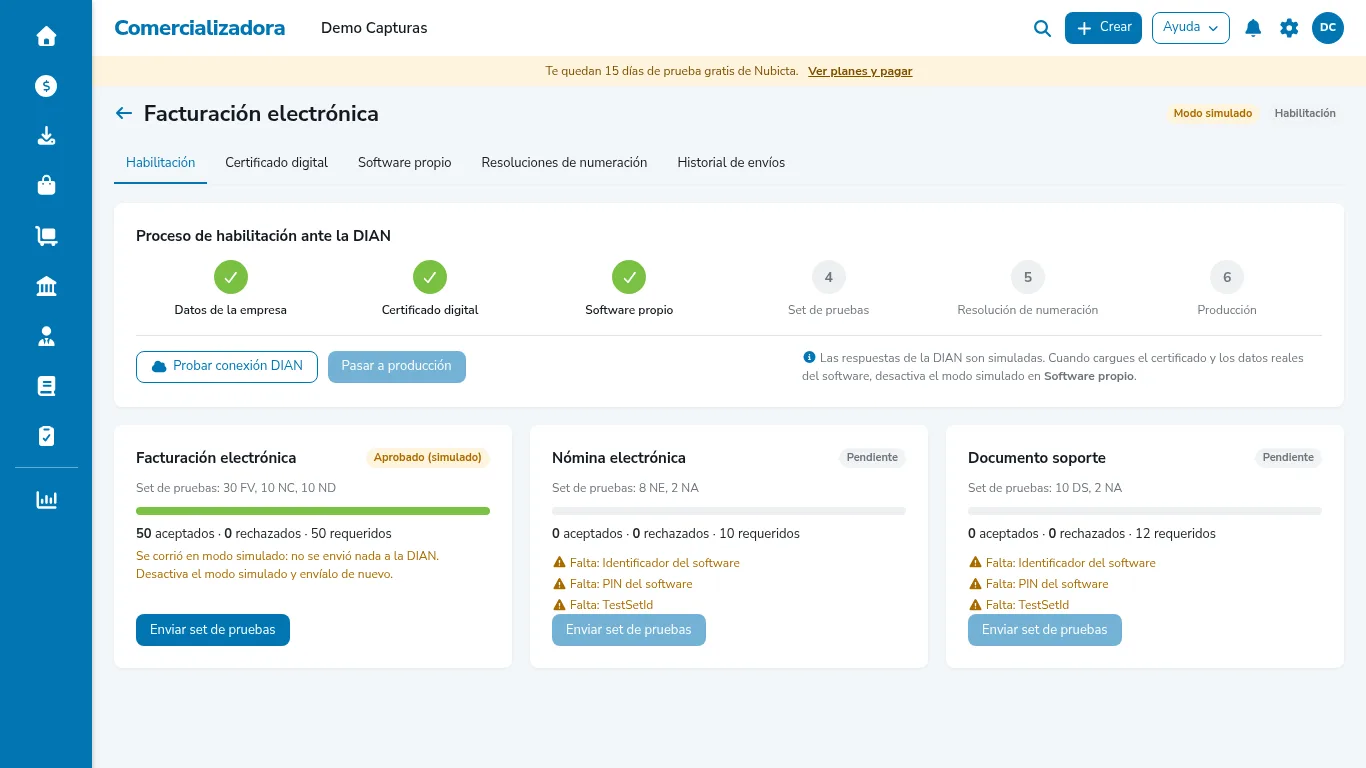The image size is (1366, 768).
Task: Click the Facturación electrónica green progress bar
Action: pos(313,511)
